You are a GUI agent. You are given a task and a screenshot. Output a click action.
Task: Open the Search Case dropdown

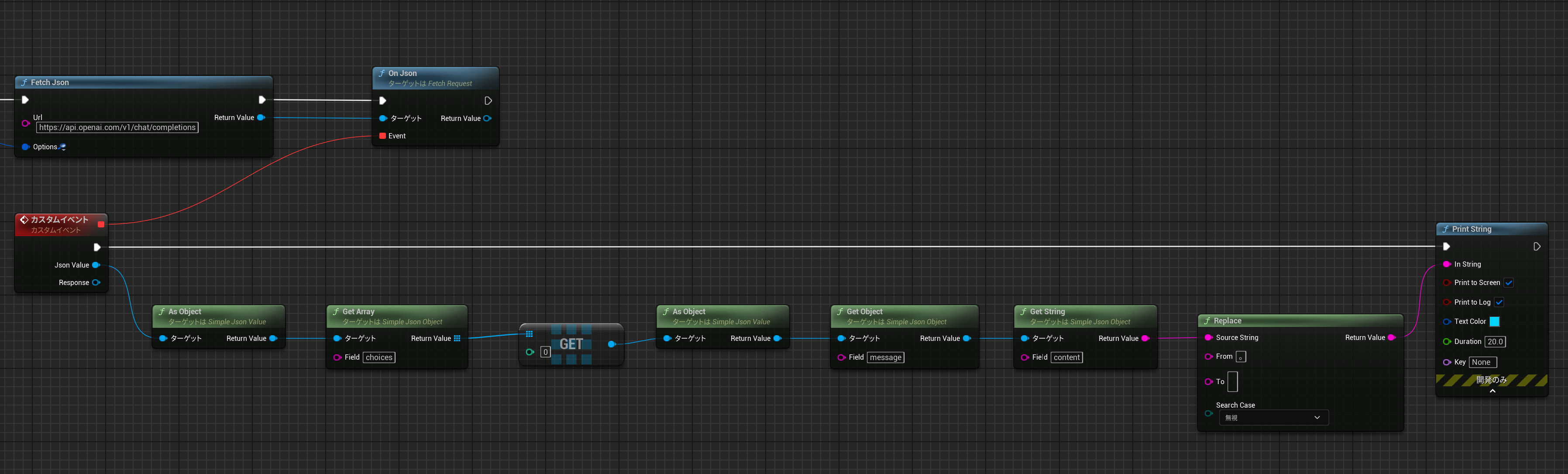(x=1273, y=417)
